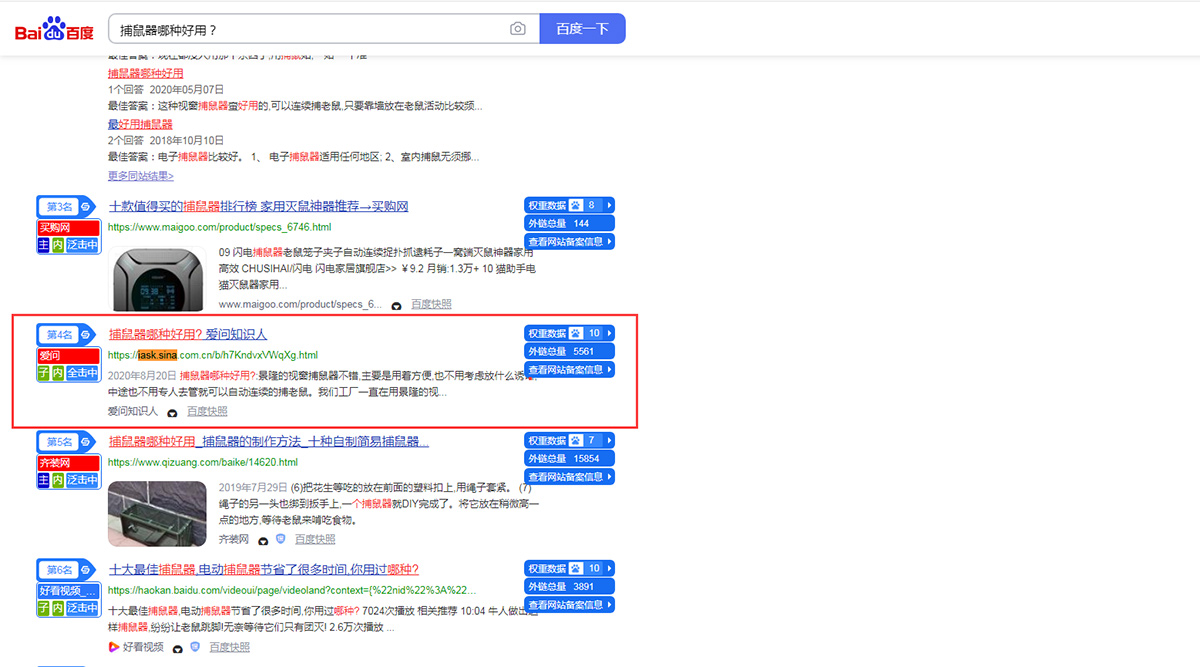Open 百度快照 of the 好看视频 result

[x=229, y=647]
